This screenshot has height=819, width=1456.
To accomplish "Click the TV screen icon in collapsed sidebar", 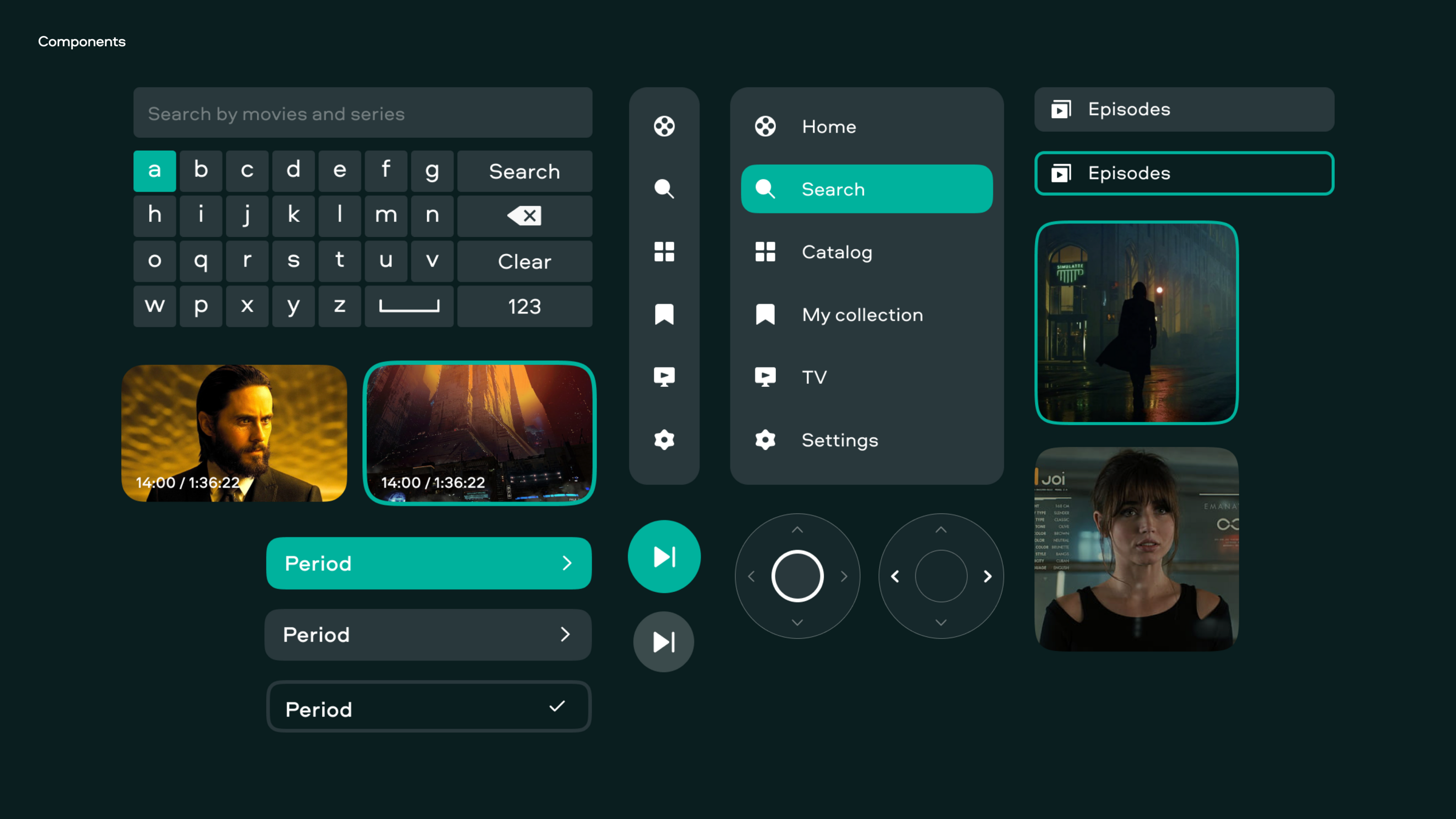I will point(664,377).
